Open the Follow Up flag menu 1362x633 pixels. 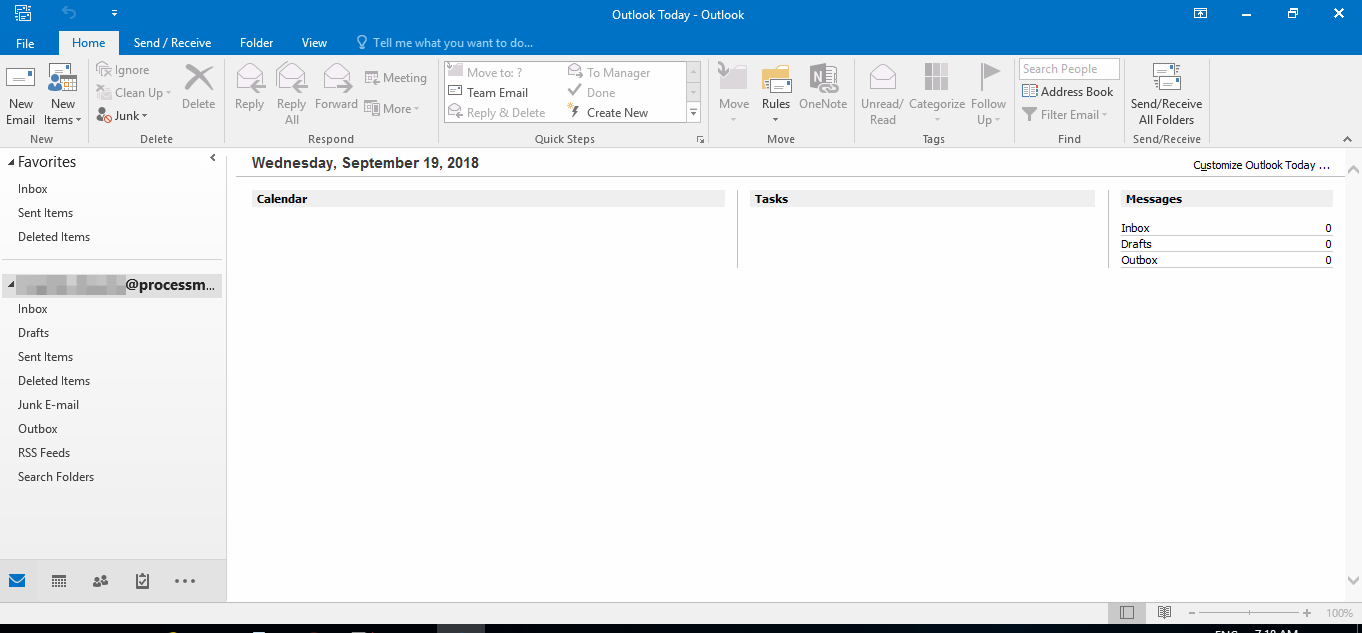(x=988, y=95)
